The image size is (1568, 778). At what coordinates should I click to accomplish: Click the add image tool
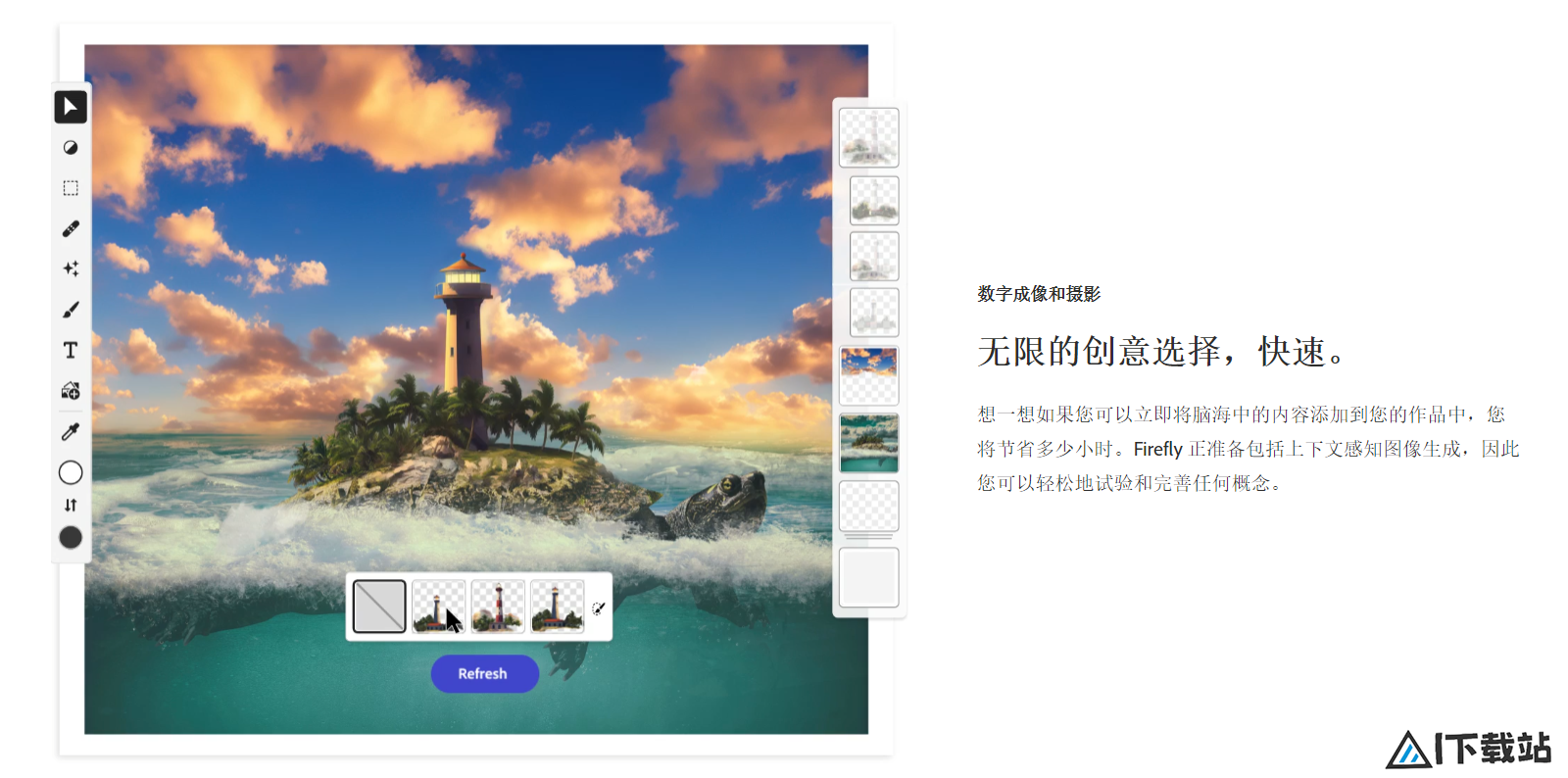point(71,391)
